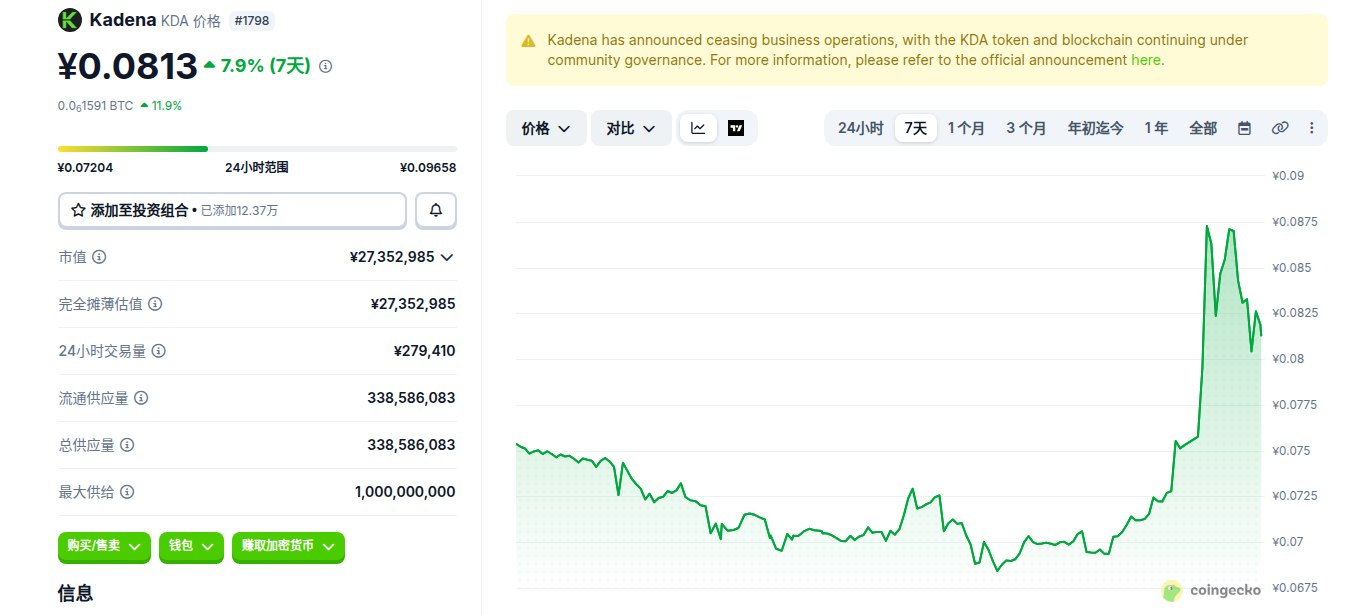Screen dimensions: 1360x615
Task: Expand the market cap chevron
Action: pyautogui.click(x=447, y=257)
